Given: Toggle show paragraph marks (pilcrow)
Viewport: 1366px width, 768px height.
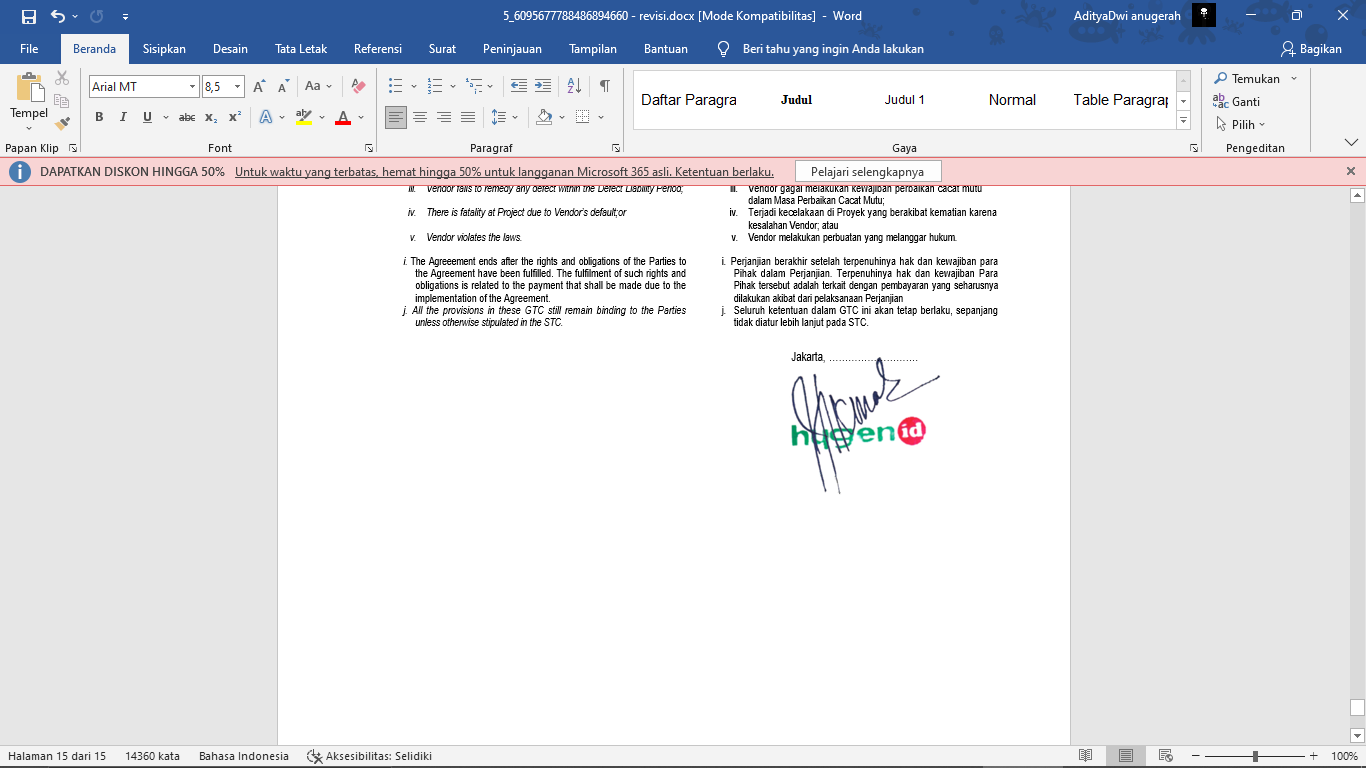Looking at the screenshot, I should [x=604, y=86].
